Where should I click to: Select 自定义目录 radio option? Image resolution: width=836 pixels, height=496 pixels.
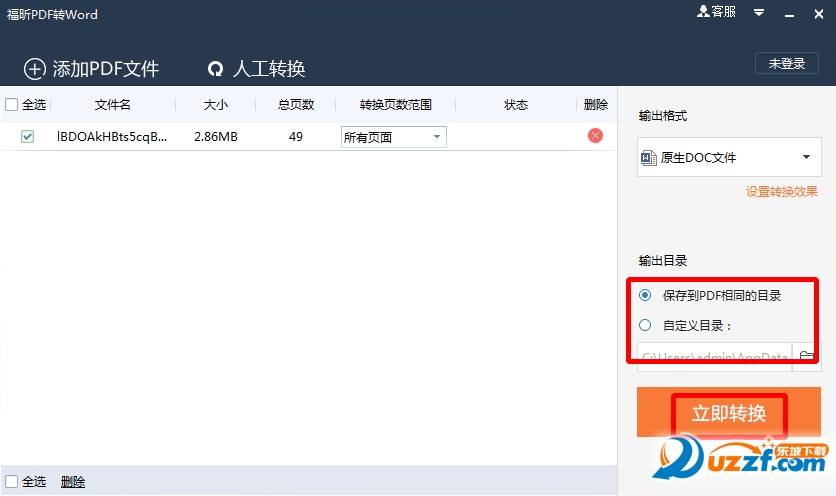pos(645,325)
